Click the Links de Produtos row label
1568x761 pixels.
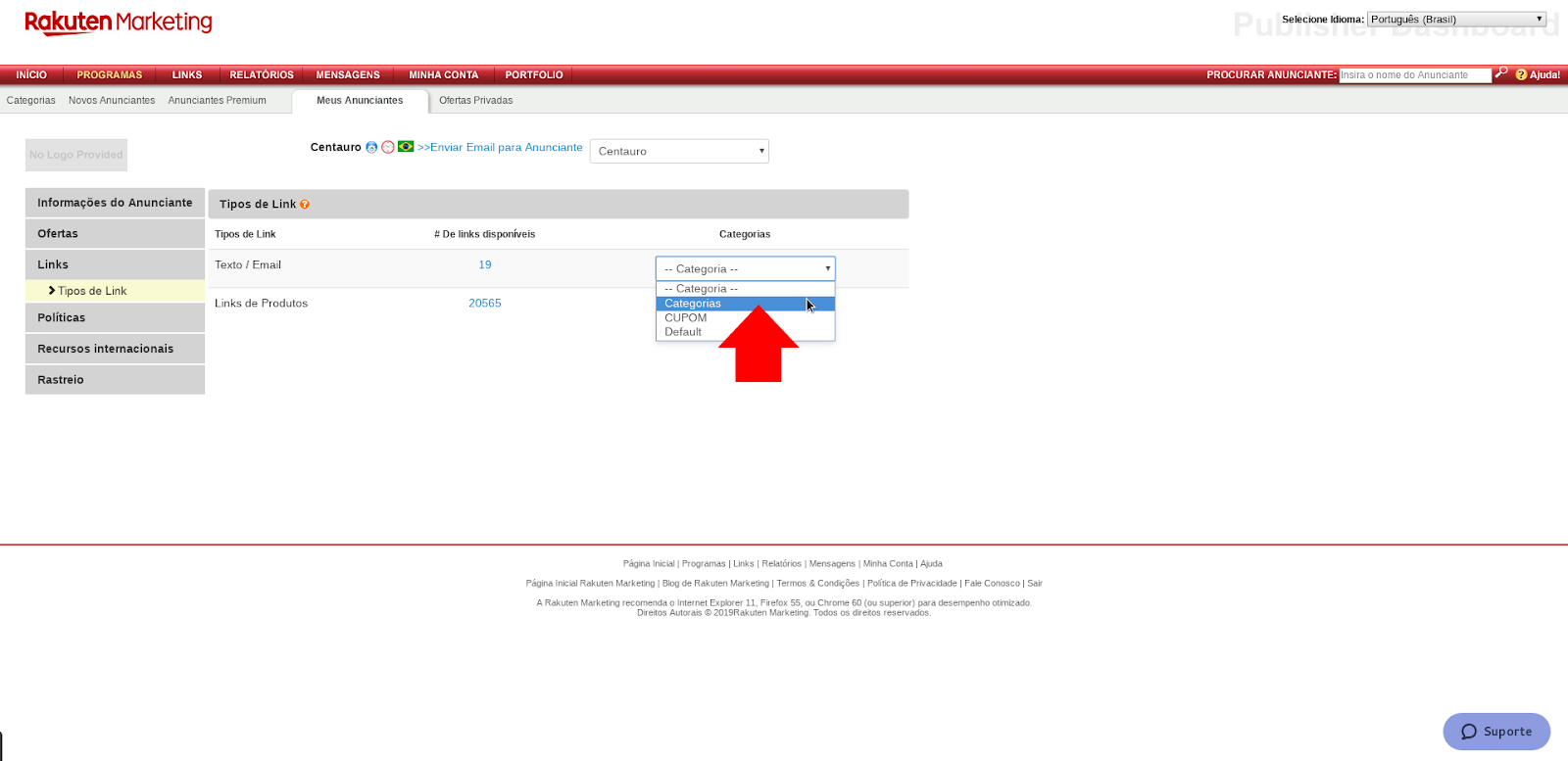pos(261,303)
